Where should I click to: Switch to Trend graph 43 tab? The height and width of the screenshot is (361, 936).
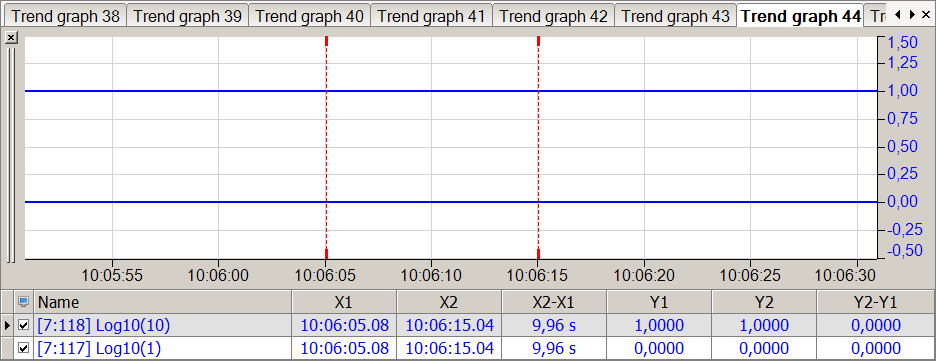tap(676, 16)
